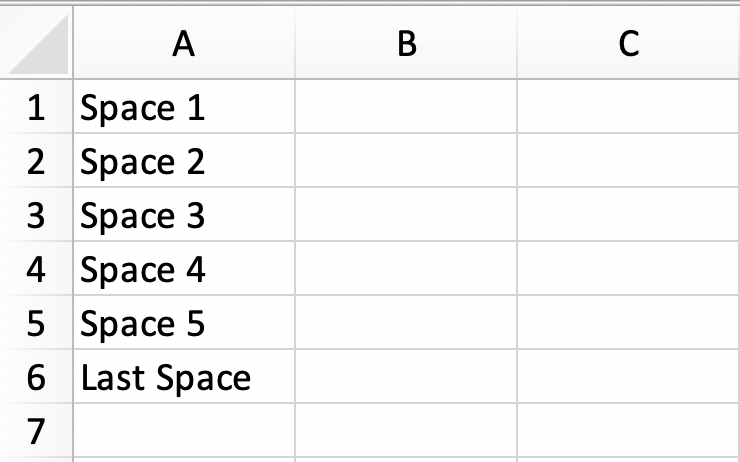Click the Last Space cell
Viewport: 740px width, 462px height.
tap(184, 377)
